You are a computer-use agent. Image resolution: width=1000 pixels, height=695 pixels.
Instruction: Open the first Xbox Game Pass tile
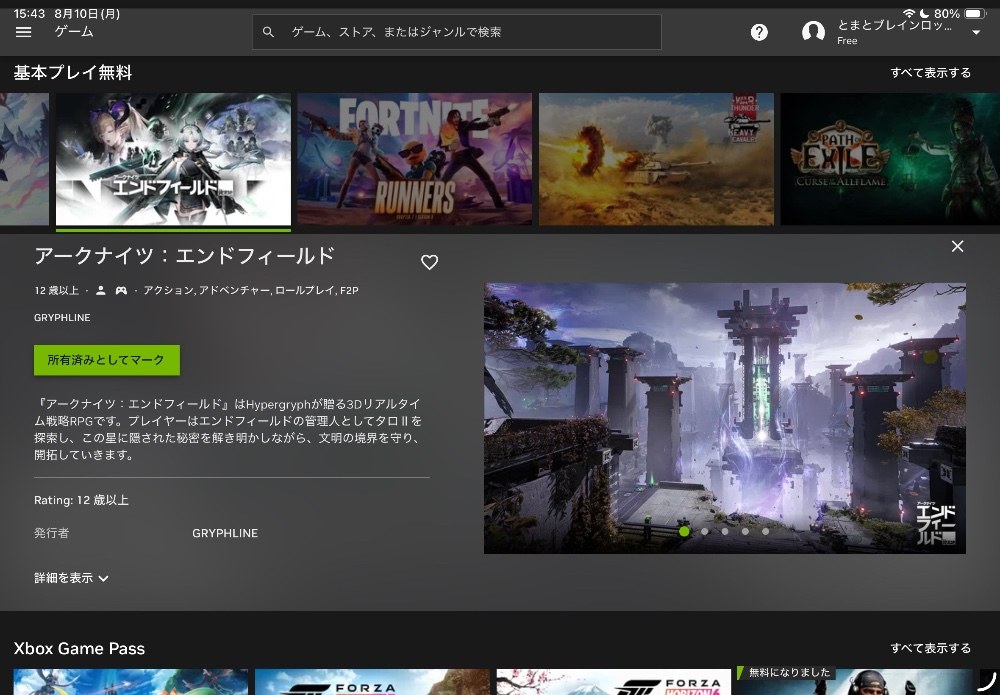131,682
